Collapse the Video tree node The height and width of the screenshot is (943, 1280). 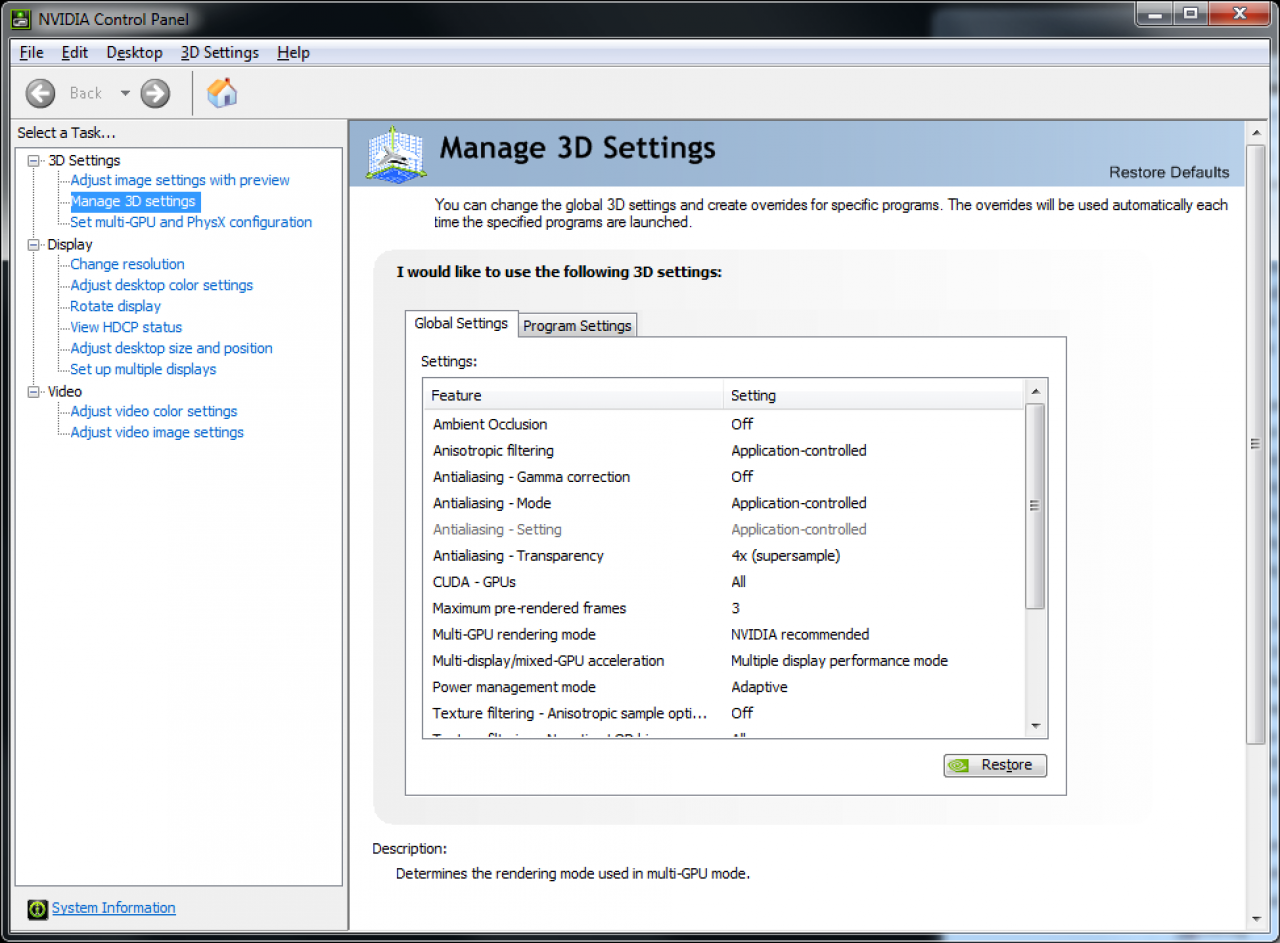point(34,391)
